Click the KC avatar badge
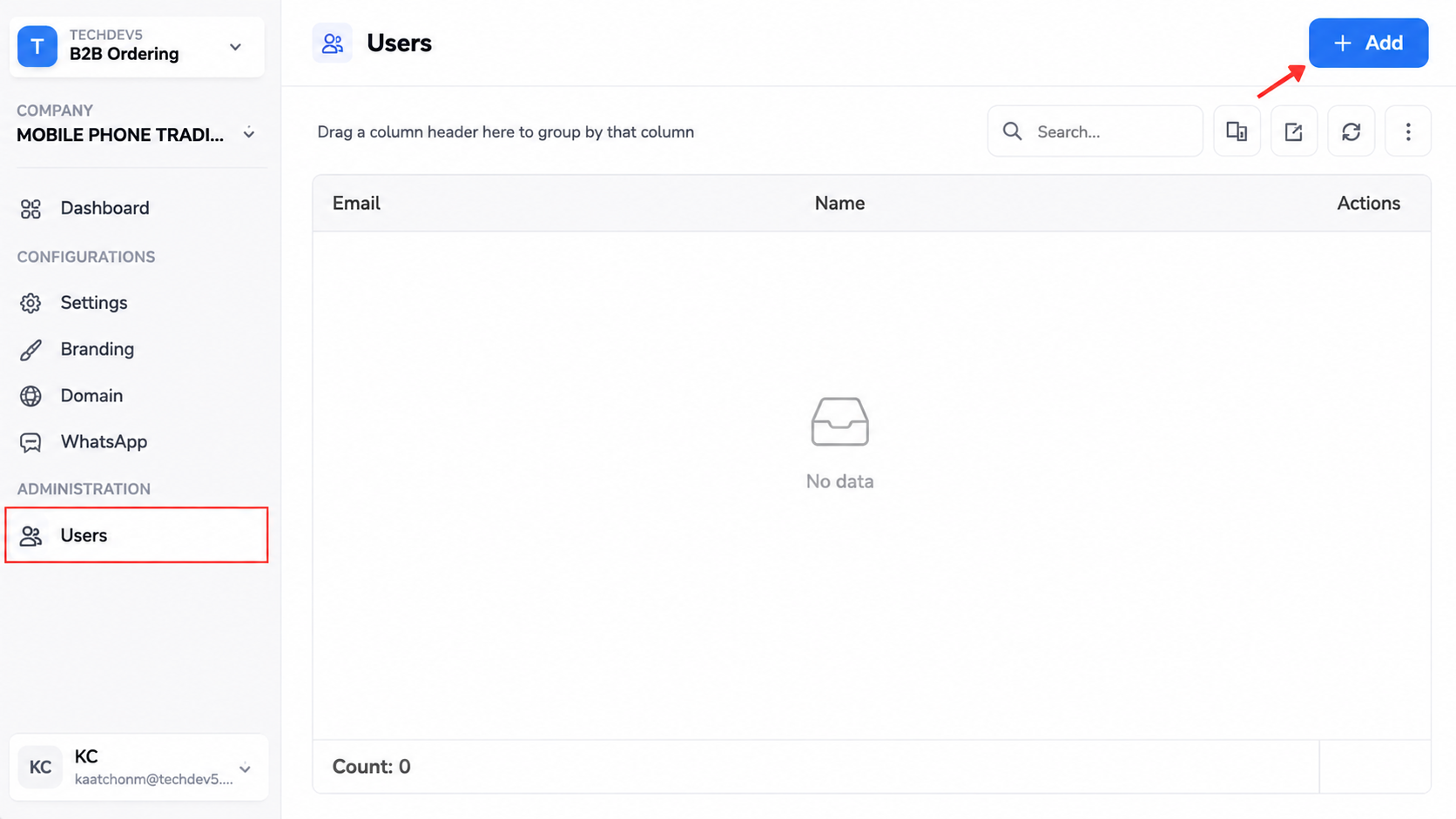1456x819 pixels. coord(40,767)
